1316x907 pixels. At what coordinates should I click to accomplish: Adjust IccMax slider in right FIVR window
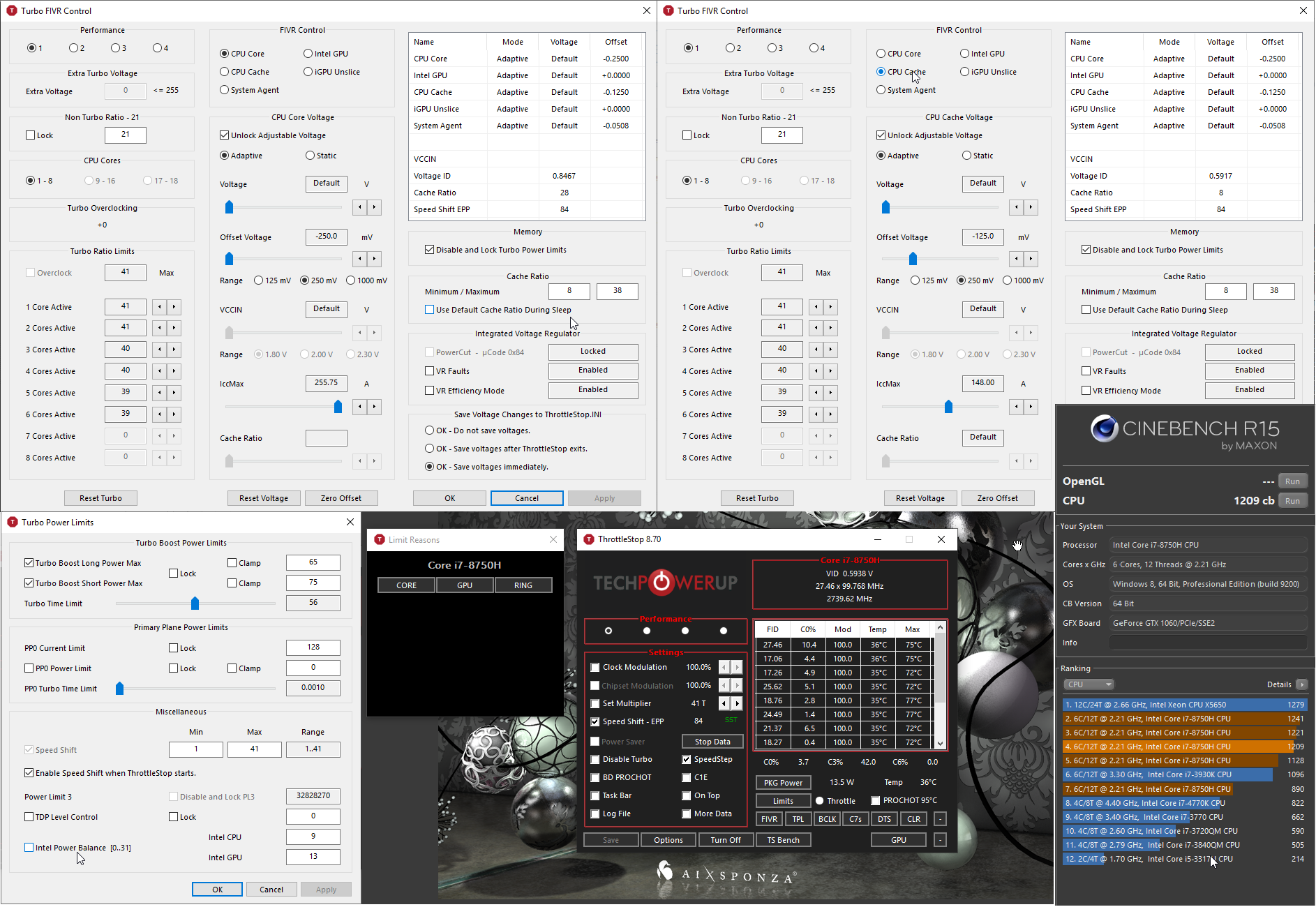[948, 407]
